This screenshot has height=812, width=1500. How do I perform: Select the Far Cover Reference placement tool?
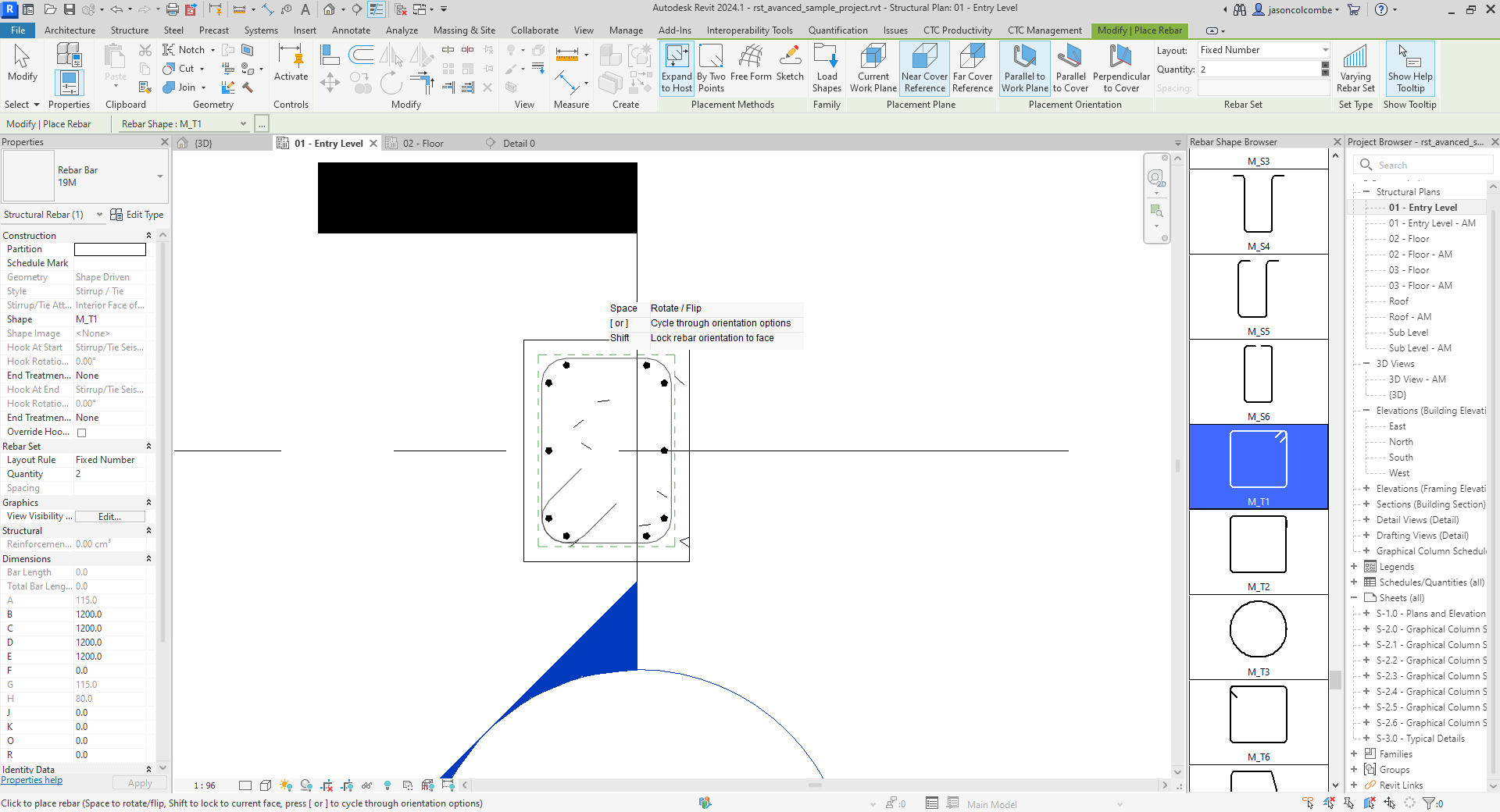[972, 69]
